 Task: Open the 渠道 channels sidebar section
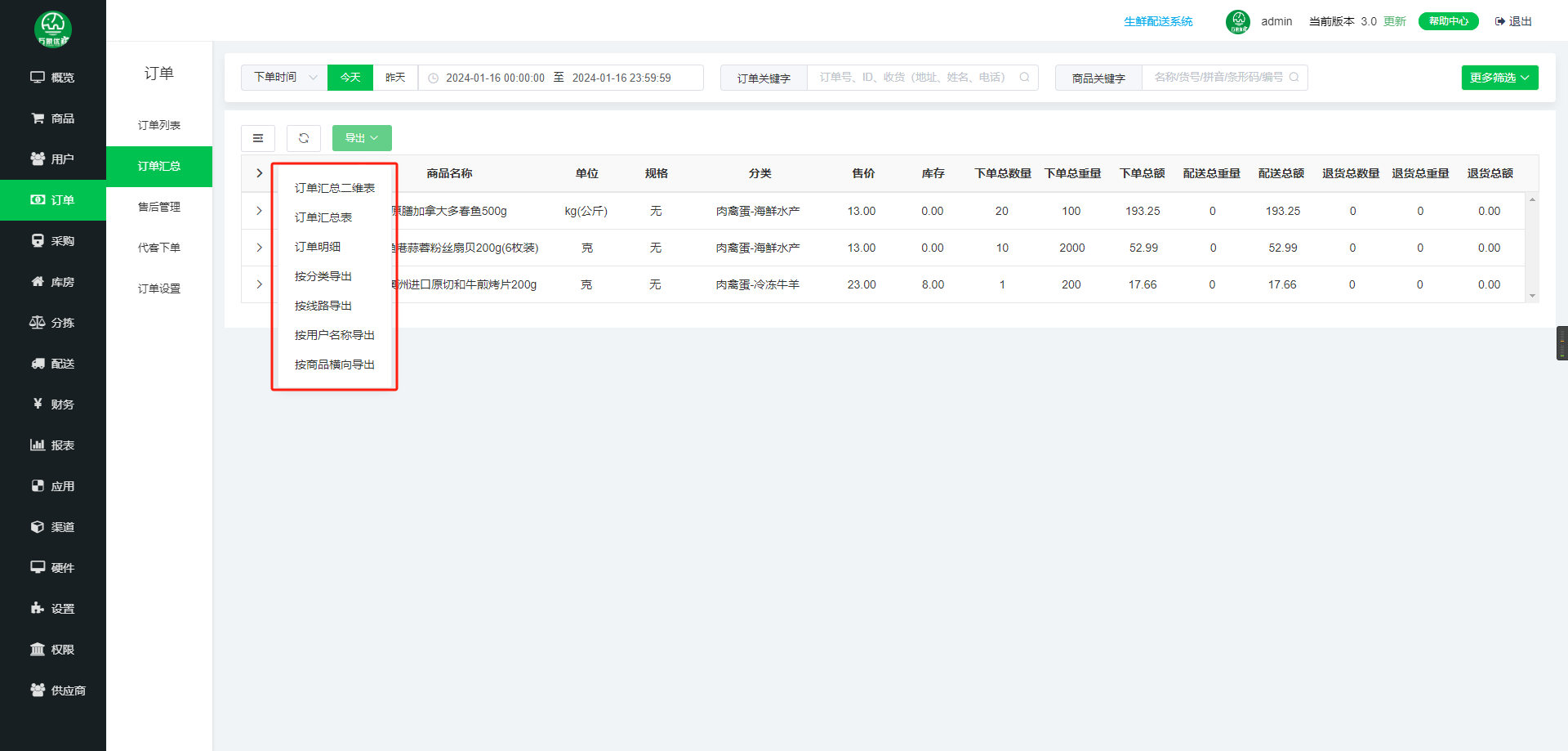(53, 527)
